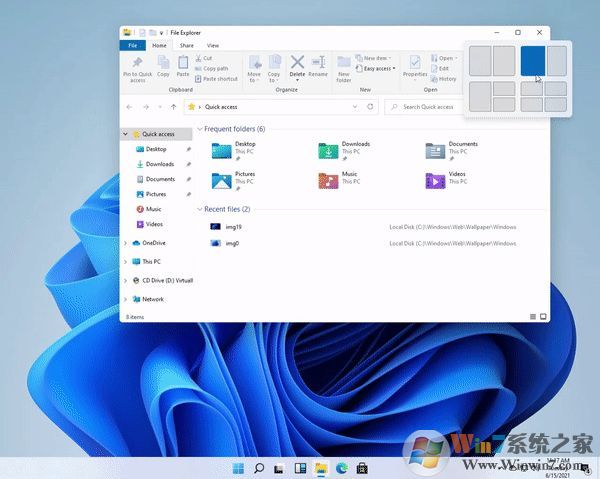
Task: Select Music in navigation pane
Action: tap(149, 209)
